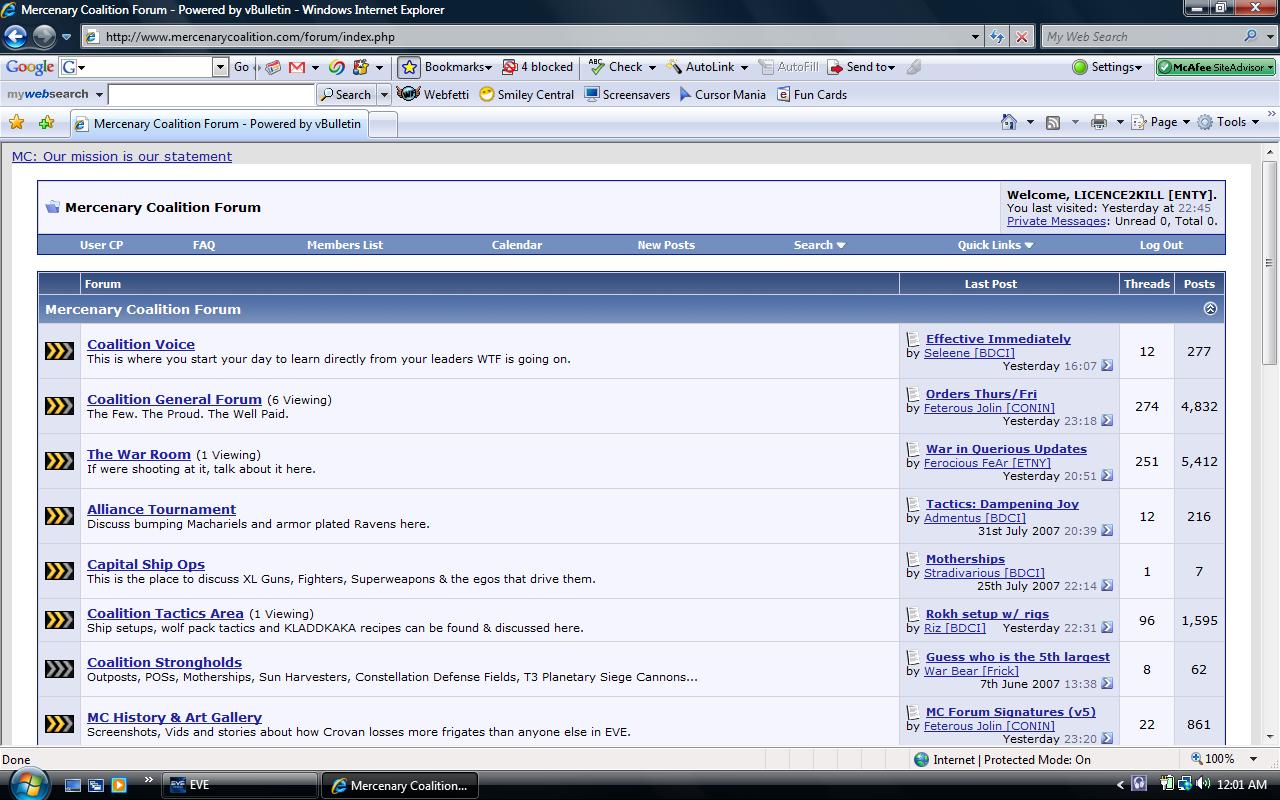This screenshot has height=800, width=1280.
Task: Open MC History & Art Gallery forum
Action: (174, 717)
